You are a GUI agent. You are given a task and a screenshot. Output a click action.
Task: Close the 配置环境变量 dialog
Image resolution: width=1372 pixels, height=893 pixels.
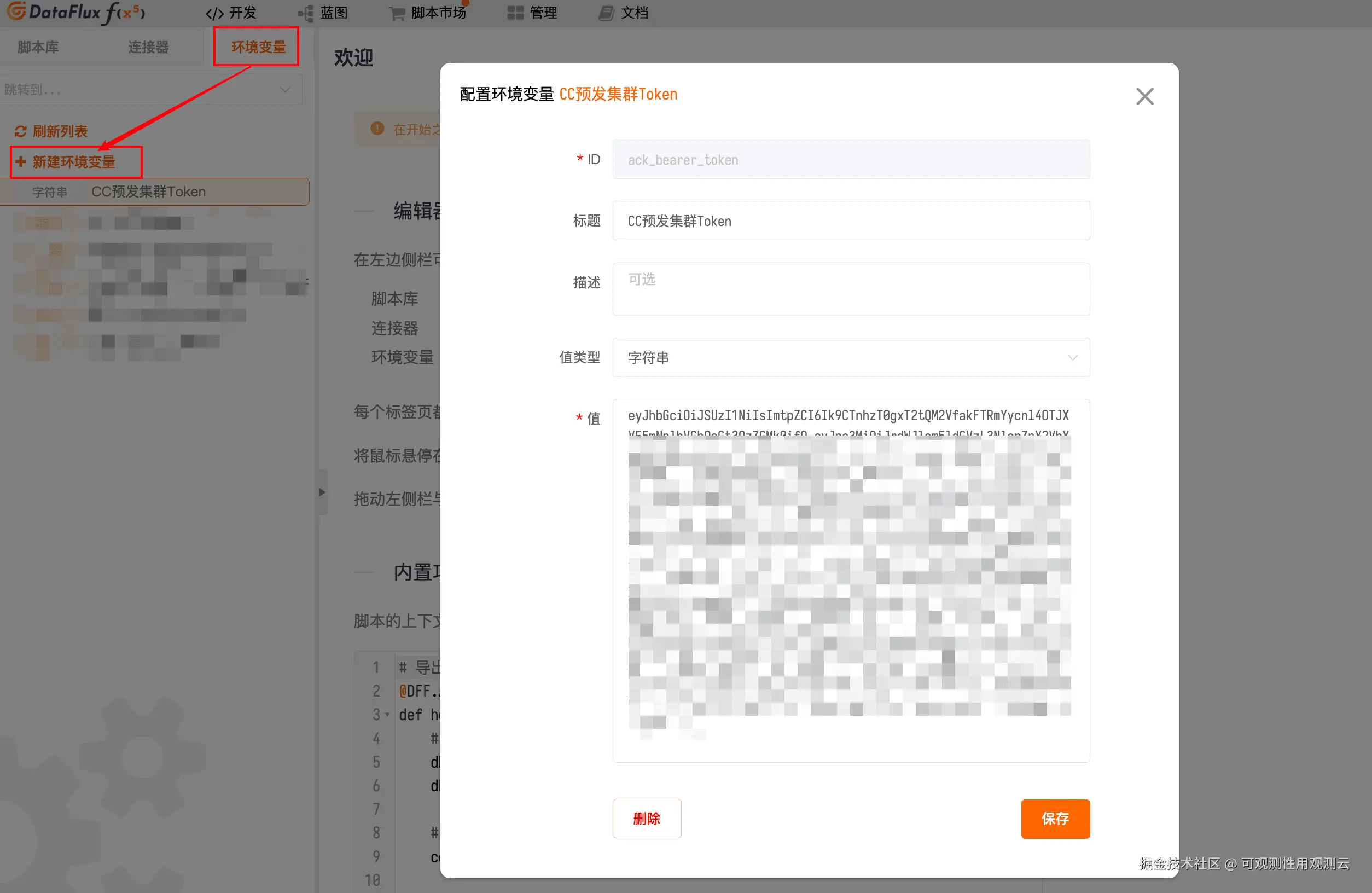pyautogui.click(x=1144, y=96)
